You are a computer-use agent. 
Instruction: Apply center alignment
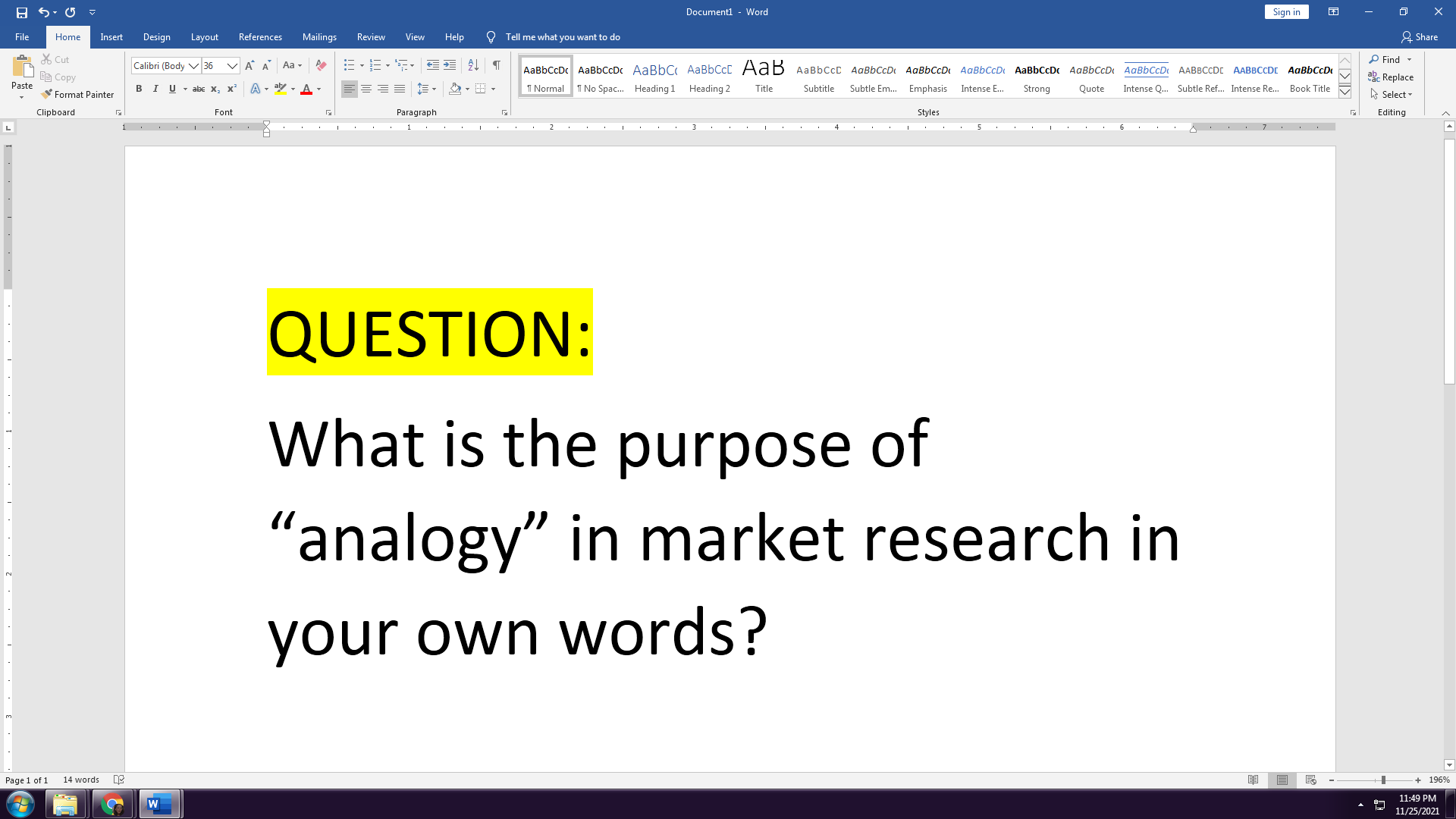(x=366, y=89)
